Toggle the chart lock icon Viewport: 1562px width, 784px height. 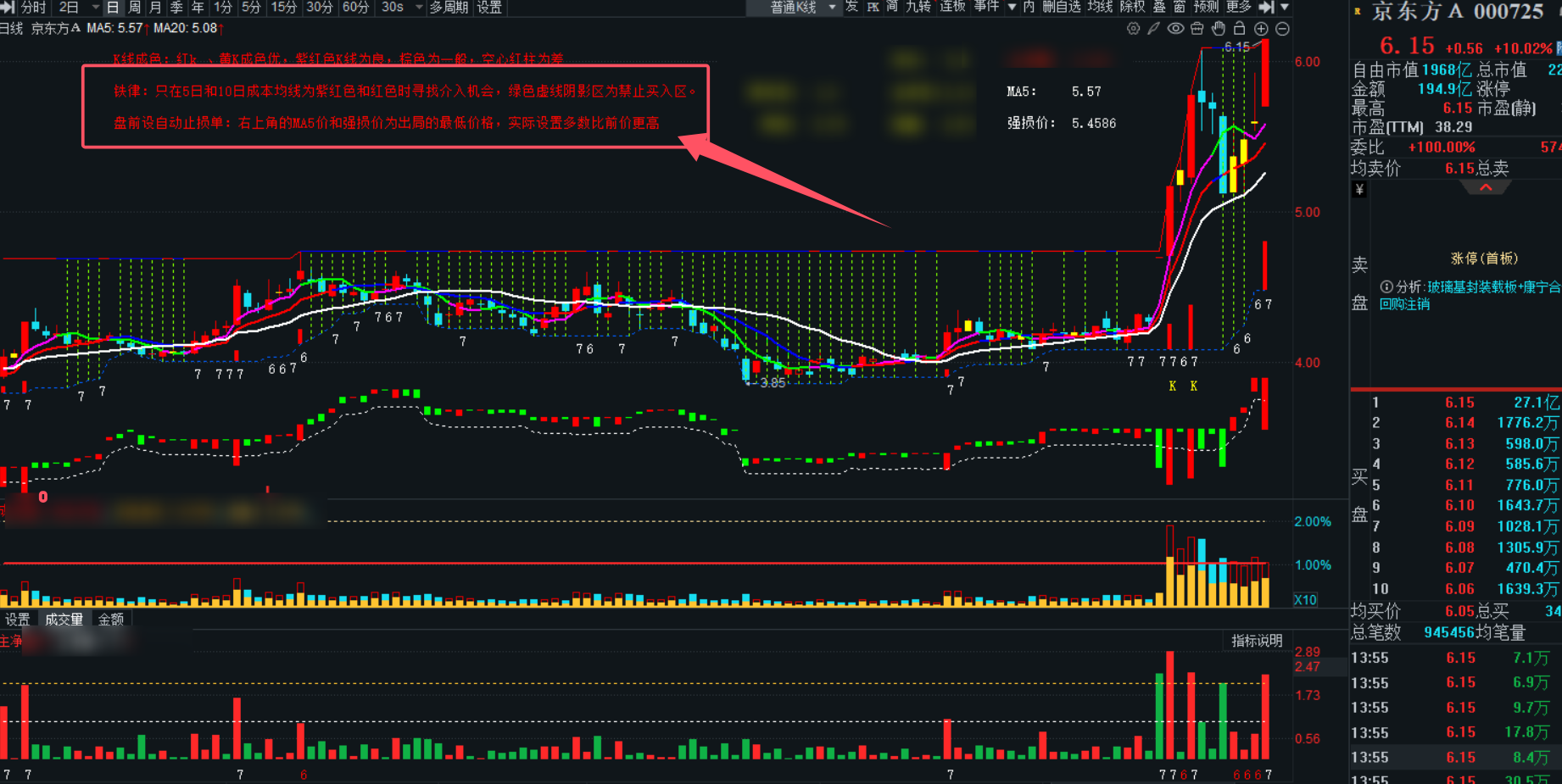(1239, 29)
